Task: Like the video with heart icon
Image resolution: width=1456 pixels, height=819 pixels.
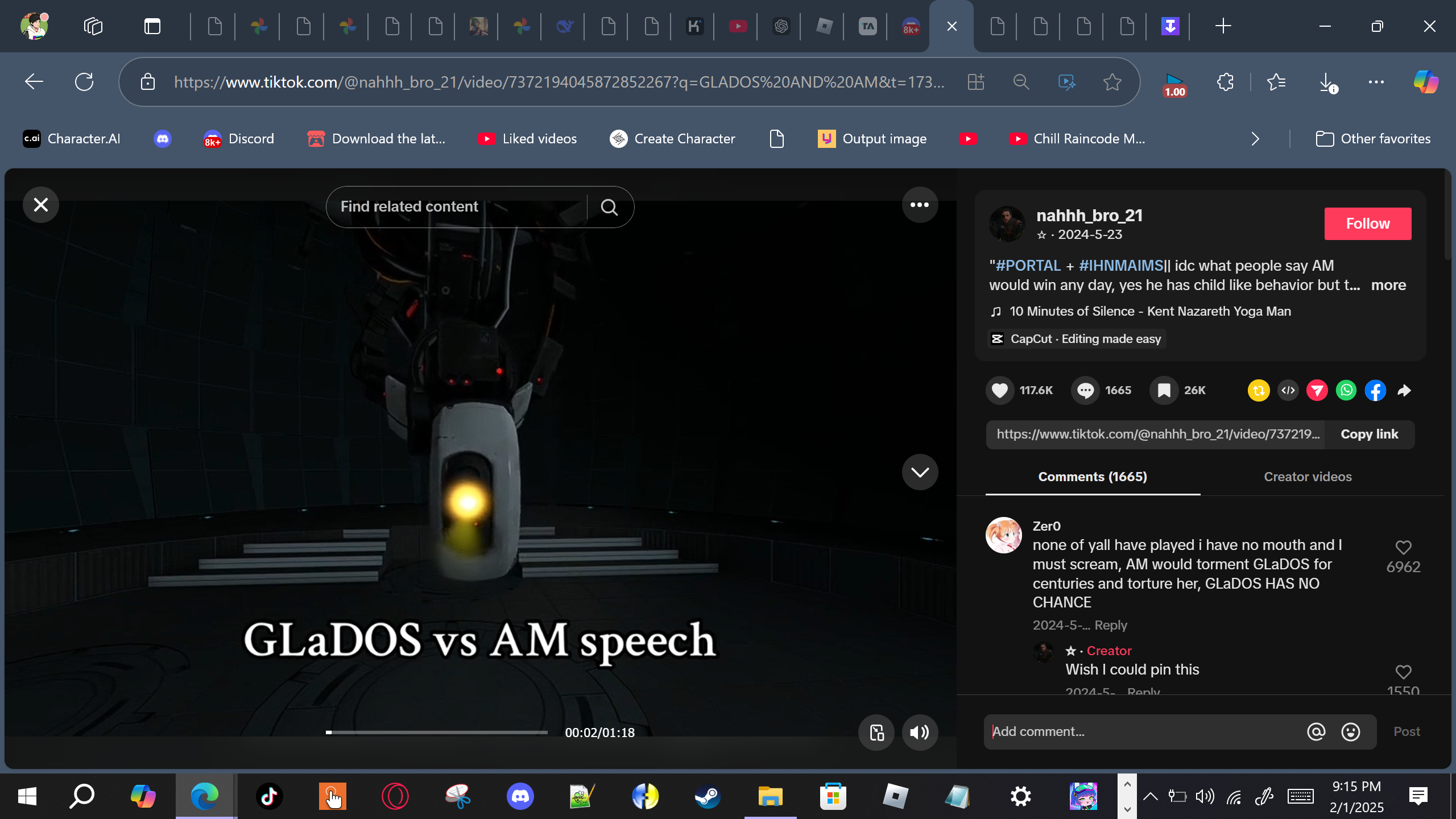Action: pyautogui.click(x=999, y=390)
